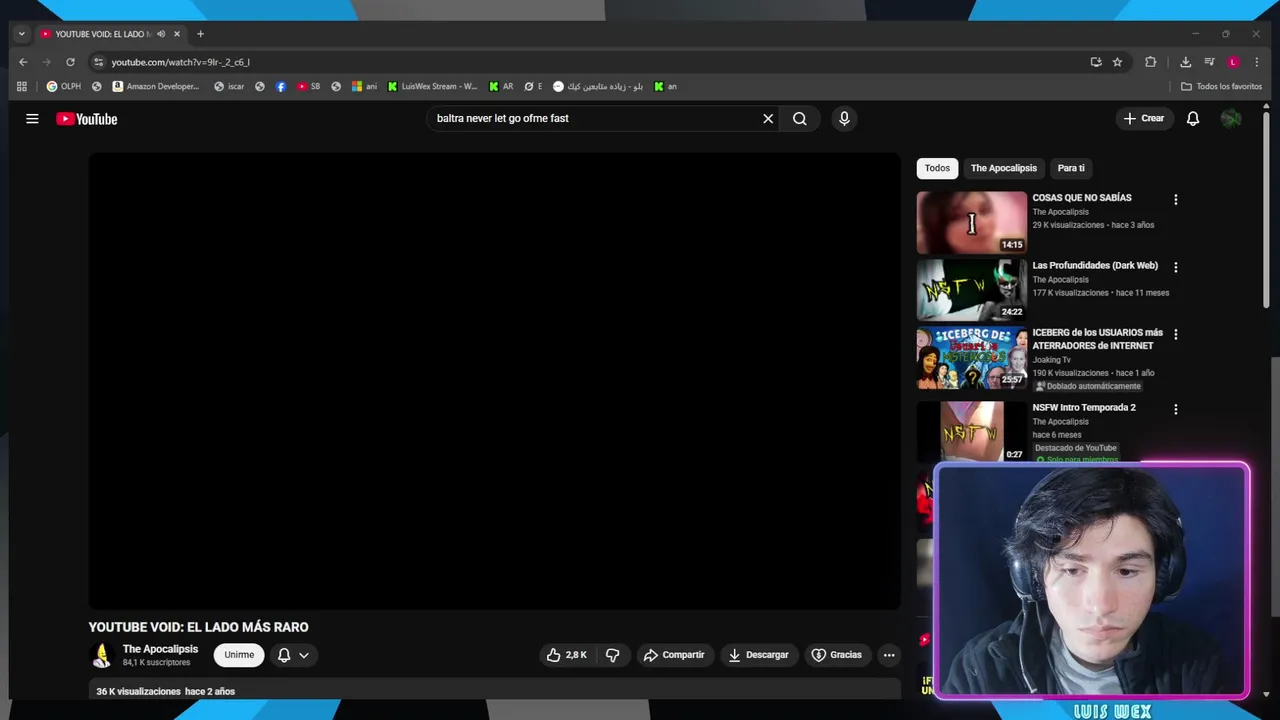Open Chrome three-dot menu

coord(1256,62)
